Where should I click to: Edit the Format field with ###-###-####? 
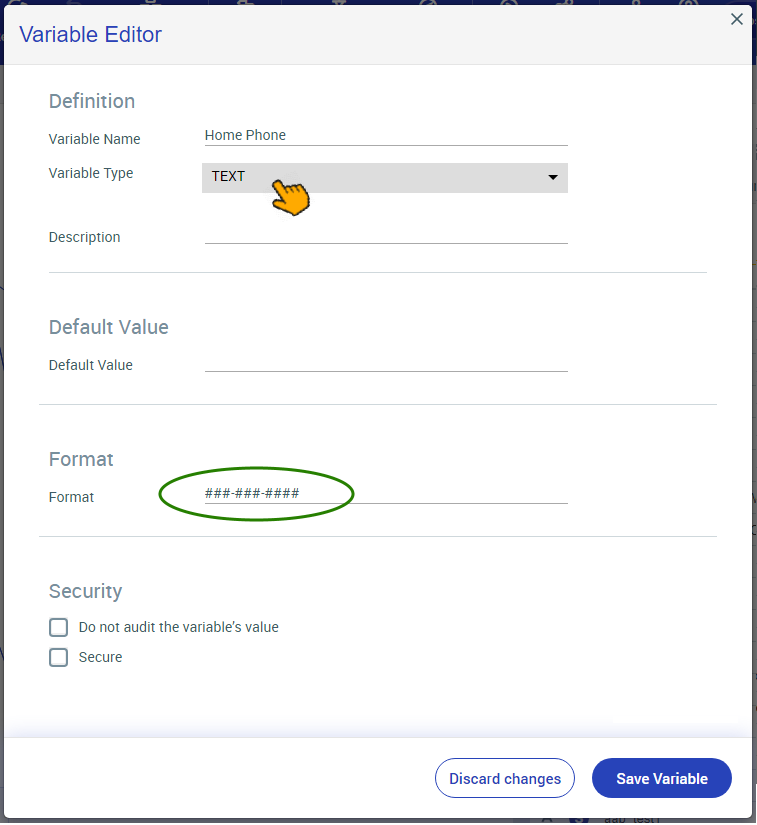click(x=386, y=494)
